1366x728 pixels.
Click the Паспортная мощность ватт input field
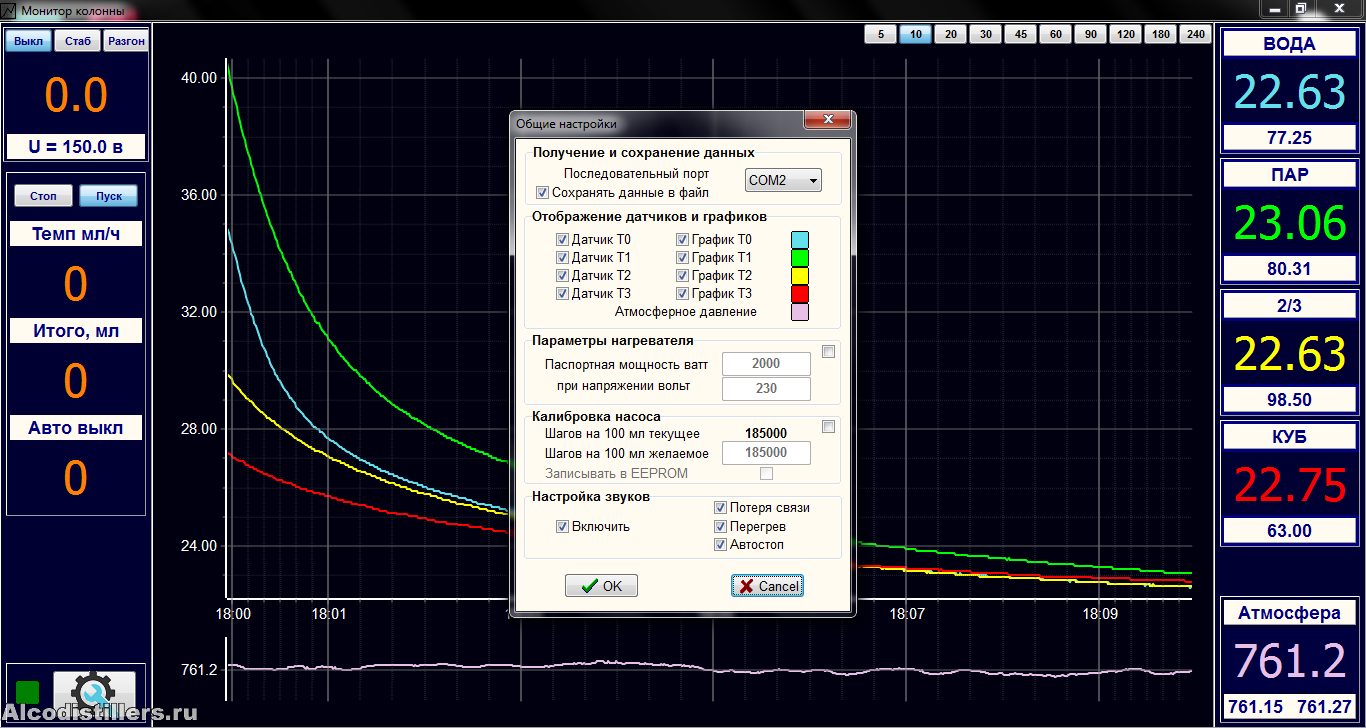pyautogui.click(x=766, y=364)
